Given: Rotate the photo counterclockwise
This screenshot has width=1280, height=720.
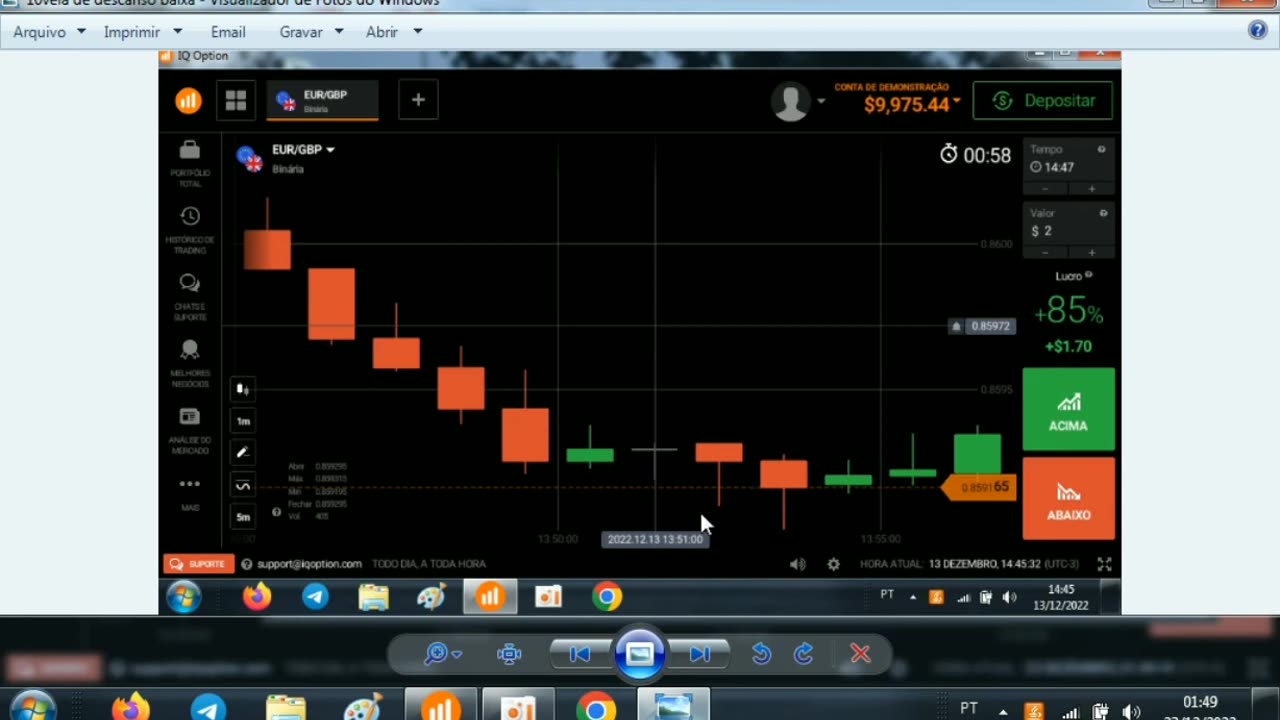Looking at the screenshot, I should 761,654.
